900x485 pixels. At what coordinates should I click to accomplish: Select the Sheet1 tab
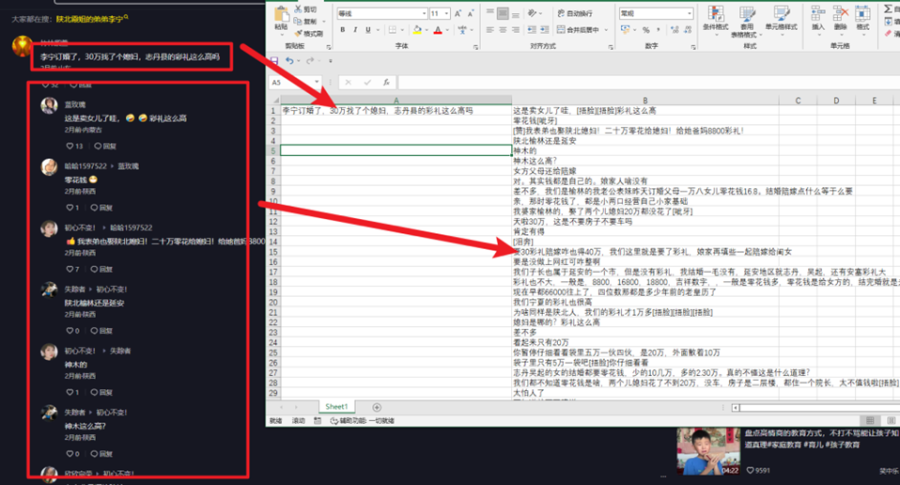click(x=336, y=407)
